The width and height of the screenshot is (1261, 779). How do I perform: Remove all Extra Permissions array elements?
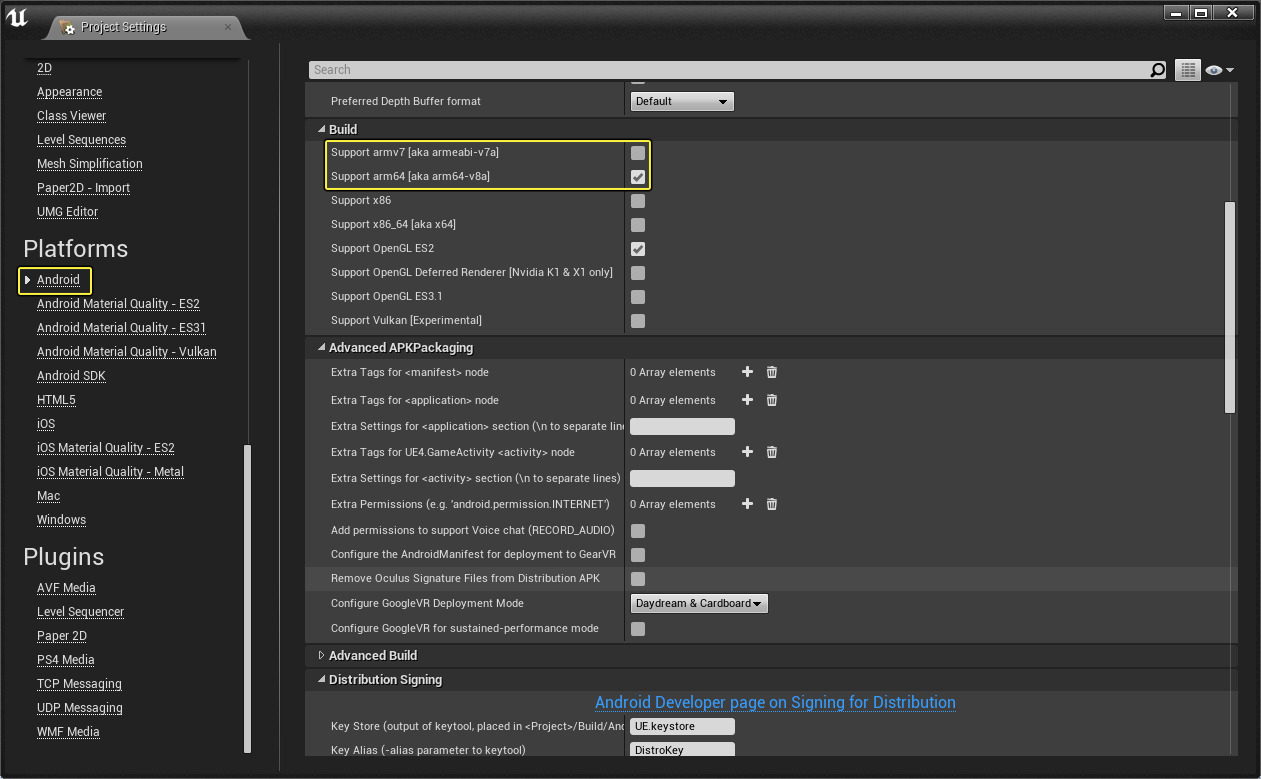pos(772,504)
